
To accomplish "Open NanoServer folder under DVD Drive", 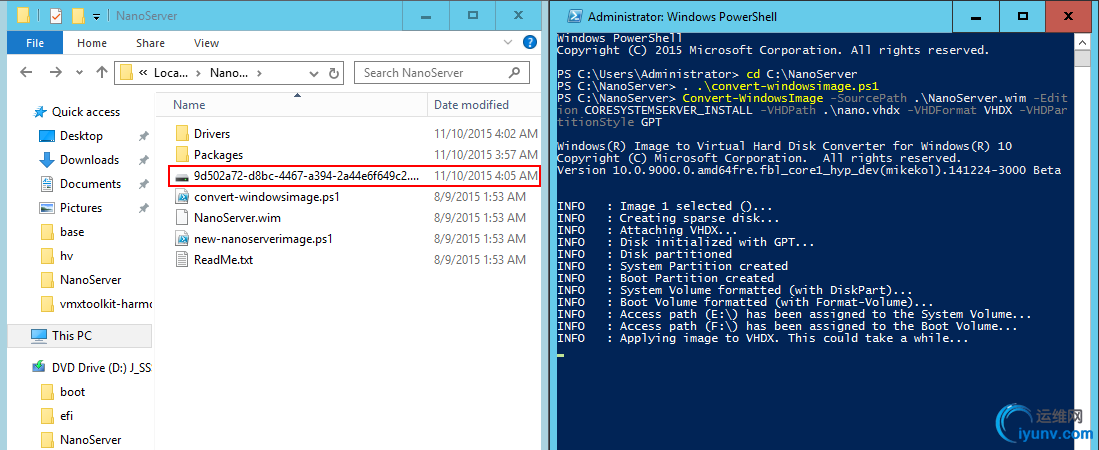I will 90,439.
